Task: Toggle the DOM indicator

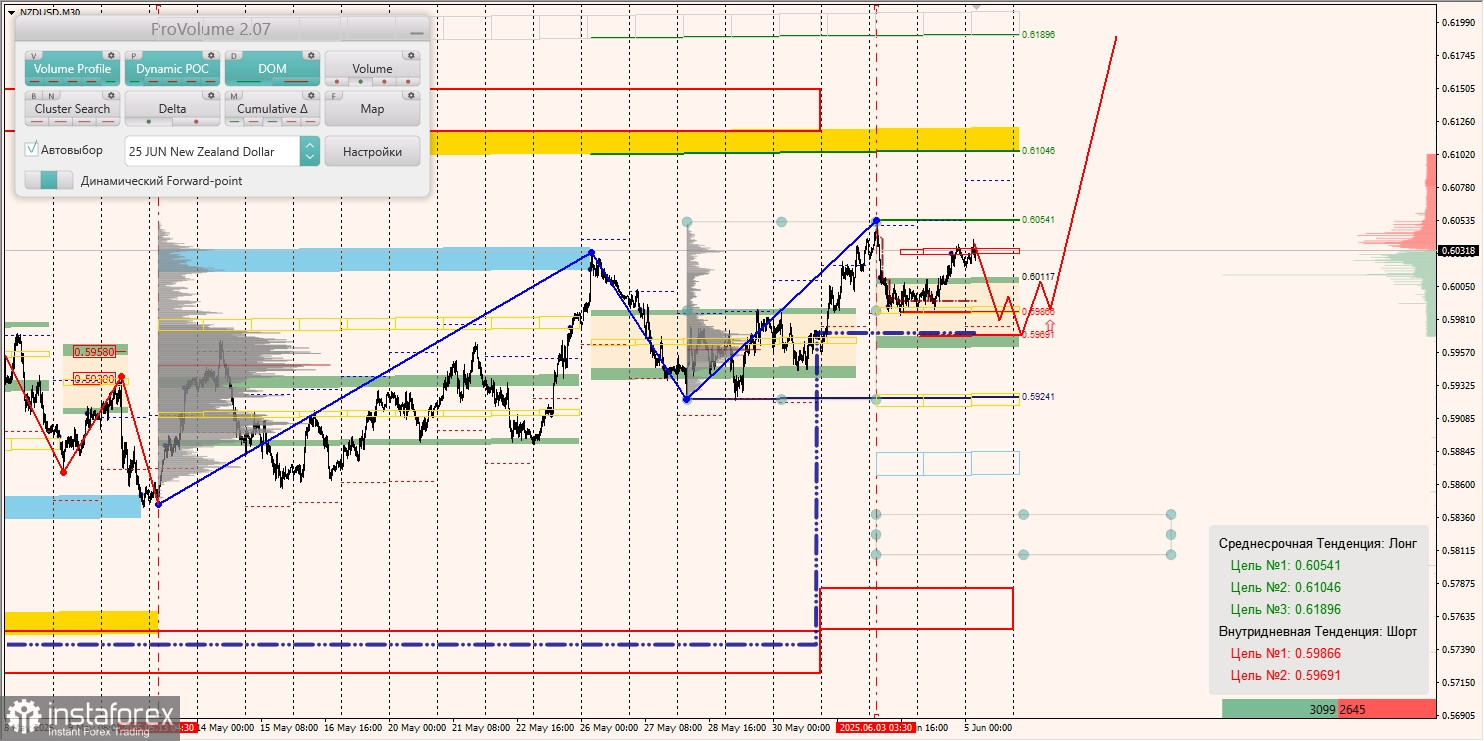Action: (x=272, y=69)
